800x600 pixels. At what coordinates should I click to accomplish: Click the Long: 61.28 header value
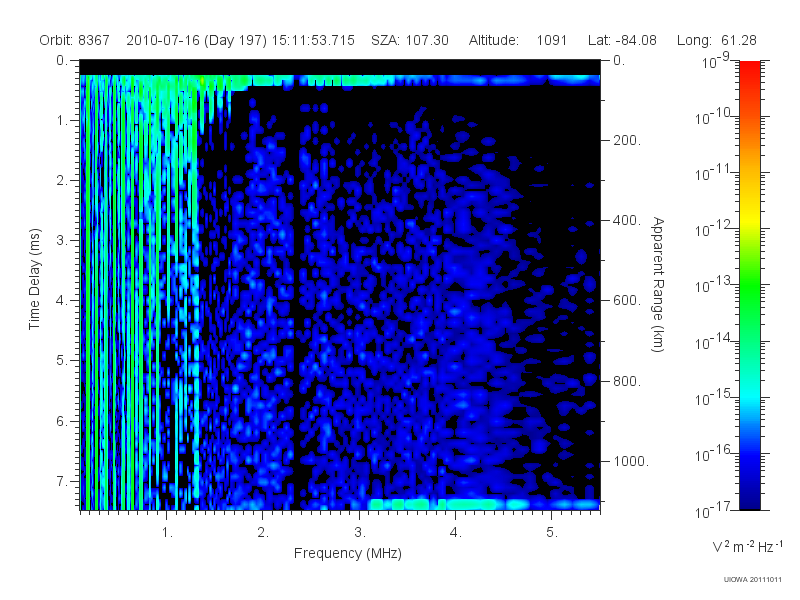(x=716, y=40)
